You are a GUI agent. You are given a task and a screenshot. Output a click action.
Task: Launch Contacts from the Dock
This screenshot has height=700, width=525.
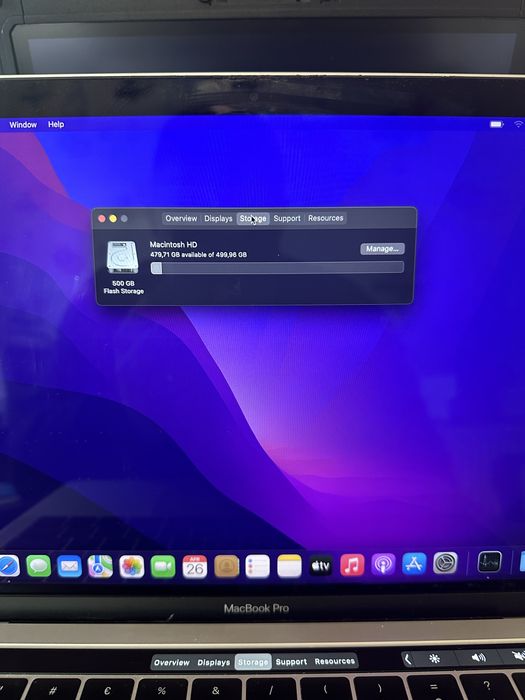[x=226, y=567]
